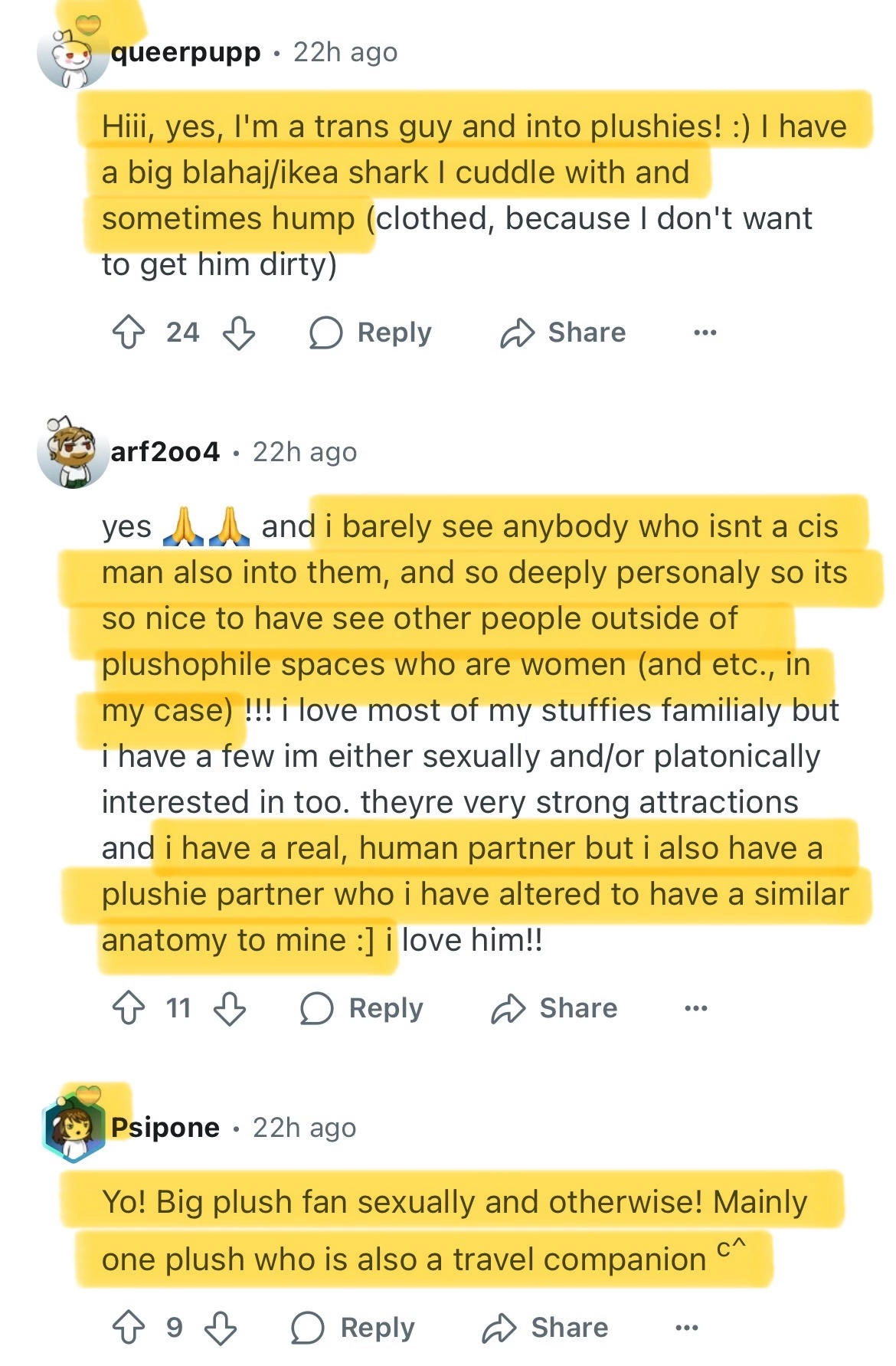Open more options for arf2oo4's comment

pyautogui.click(x=695, y=1008)
